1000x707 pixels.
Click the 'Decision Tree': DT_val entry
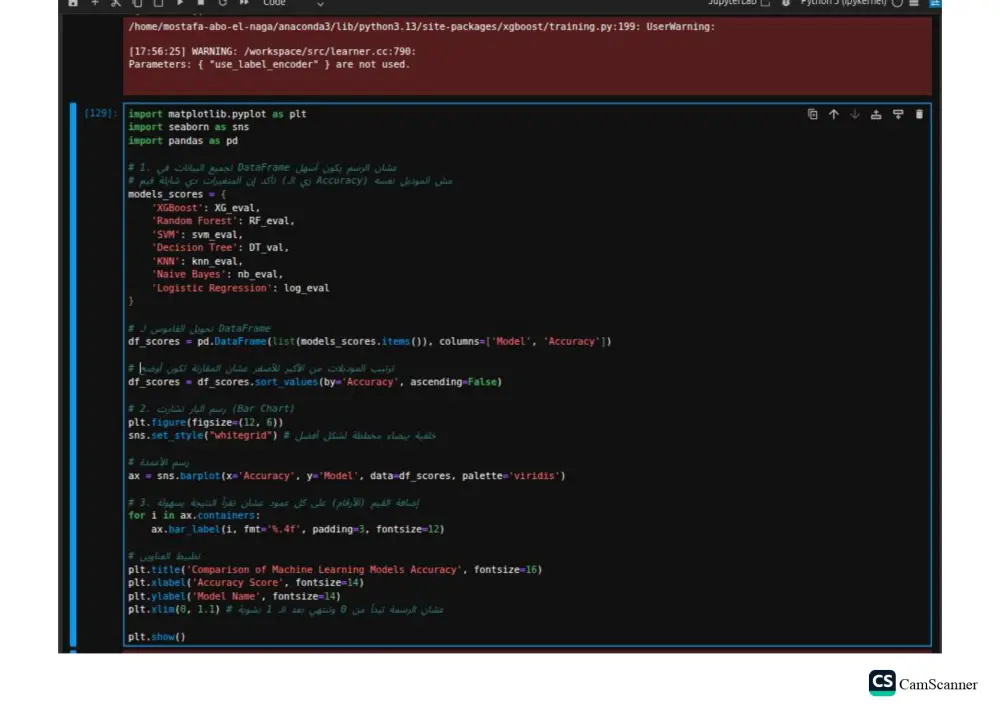click(220, 247)
